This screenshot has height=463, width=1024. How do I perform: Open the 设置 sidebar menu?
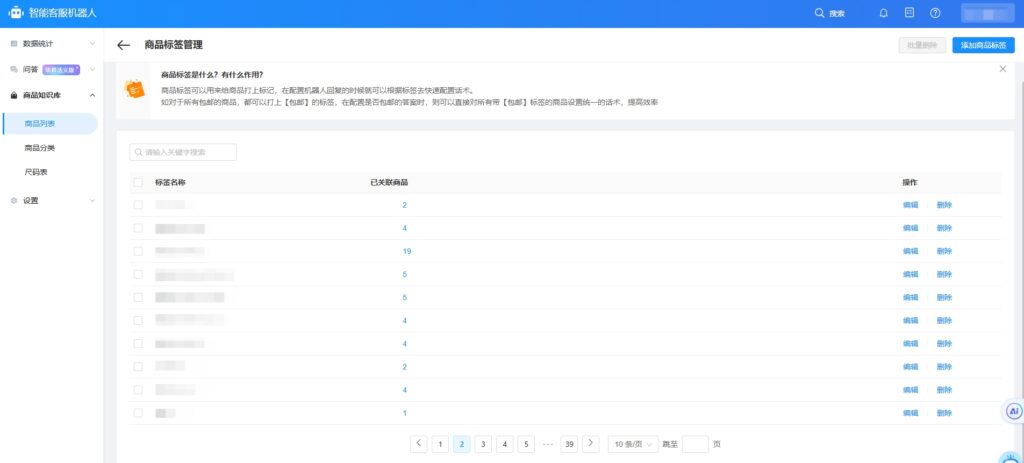[52, 200]
